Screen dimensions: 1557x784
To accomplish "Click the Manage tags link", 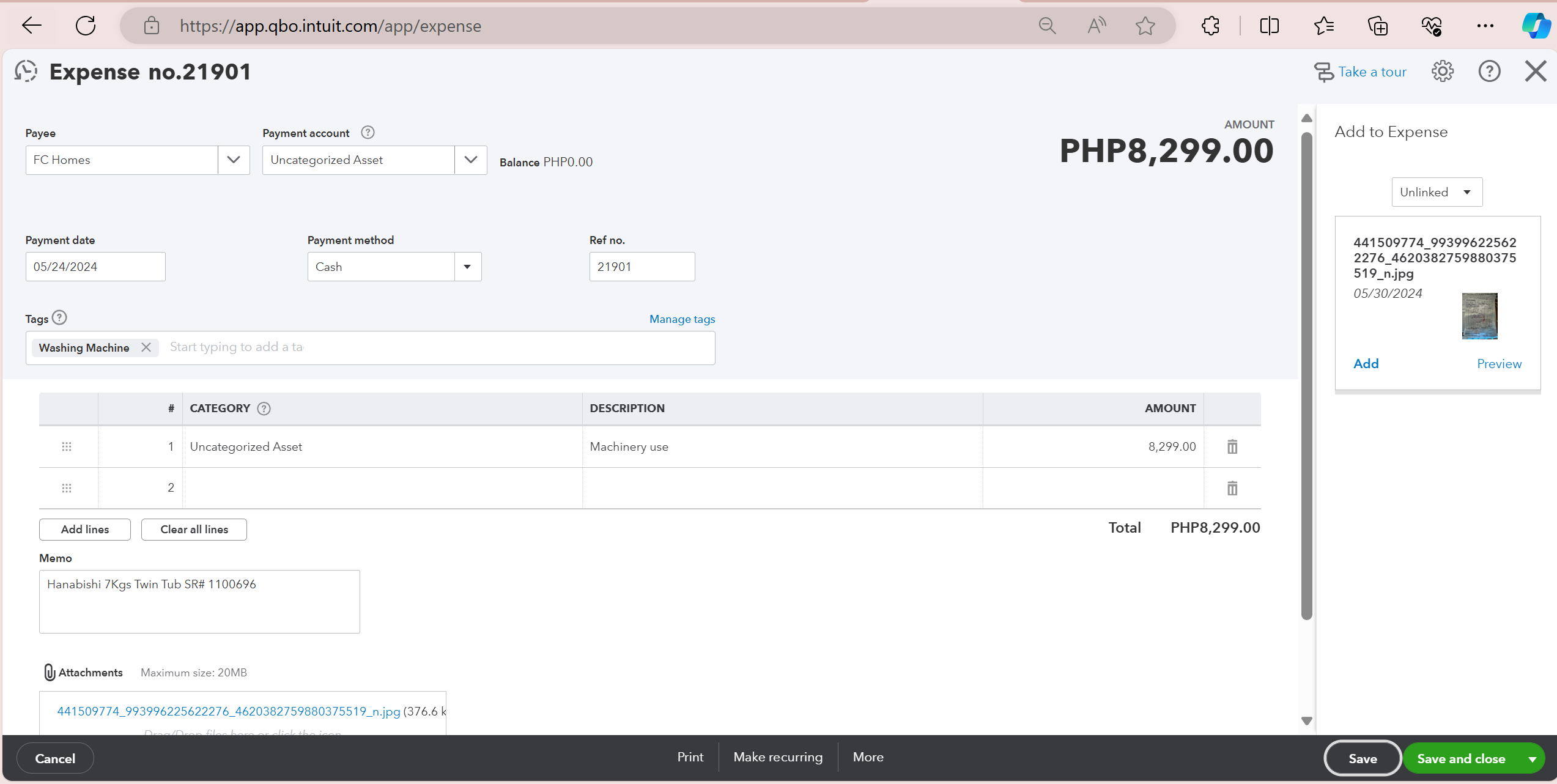I will 682,319.
